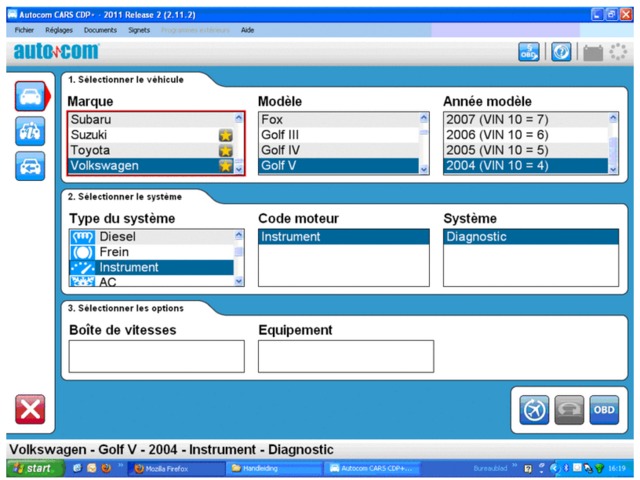Open the grayed Programmes extérieurs menu

click(x=195, y=30)
